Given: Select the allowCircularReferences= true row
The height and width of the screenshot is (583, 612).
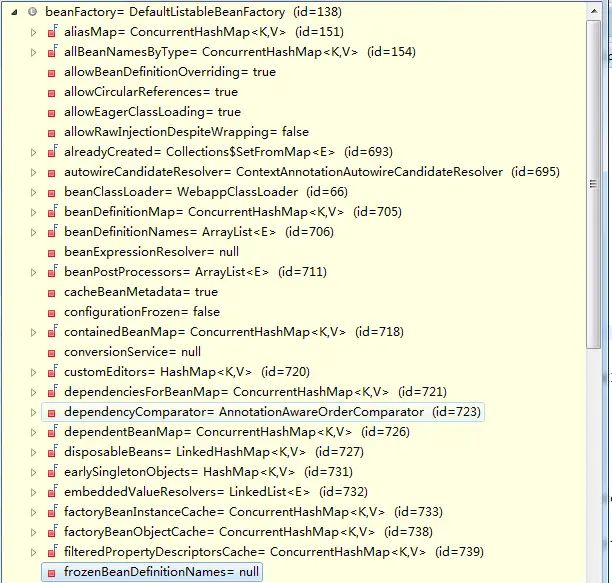Looking at the screenshot, I should click(x=151, y=92).
